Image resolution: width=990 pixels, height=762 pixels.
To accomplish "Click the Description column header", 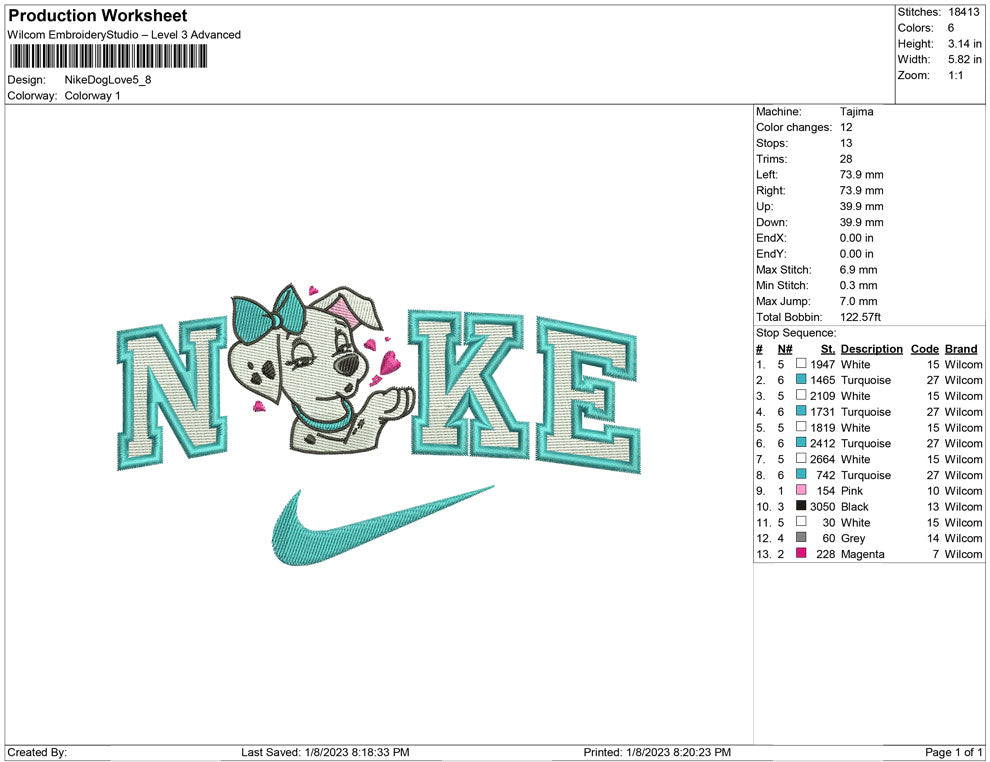I will pos(871,348).
